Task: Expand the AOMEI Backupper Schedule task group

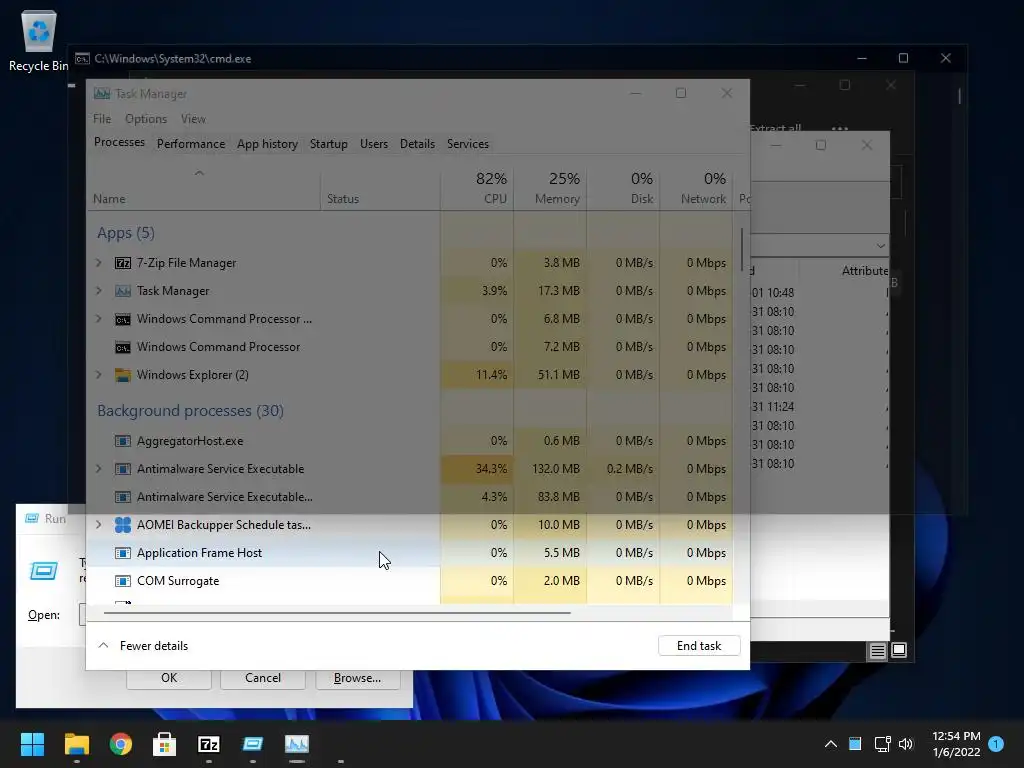Action: [x=99, y=525]
